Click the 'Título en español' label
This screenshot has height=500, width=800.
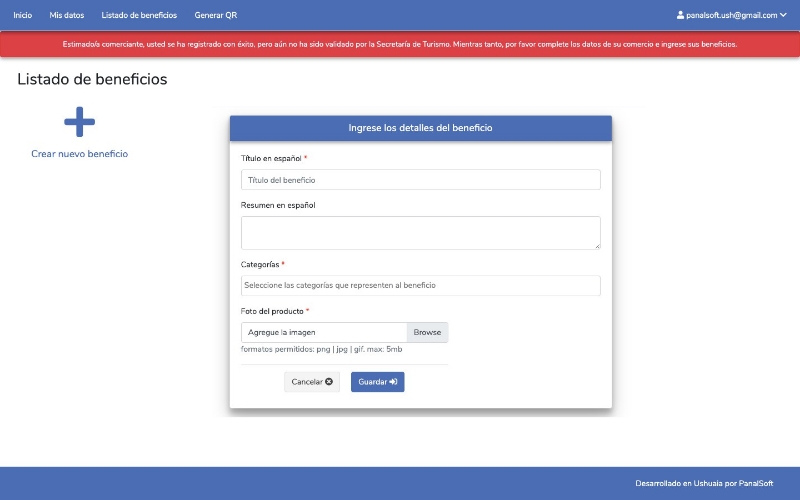(271, 158)
